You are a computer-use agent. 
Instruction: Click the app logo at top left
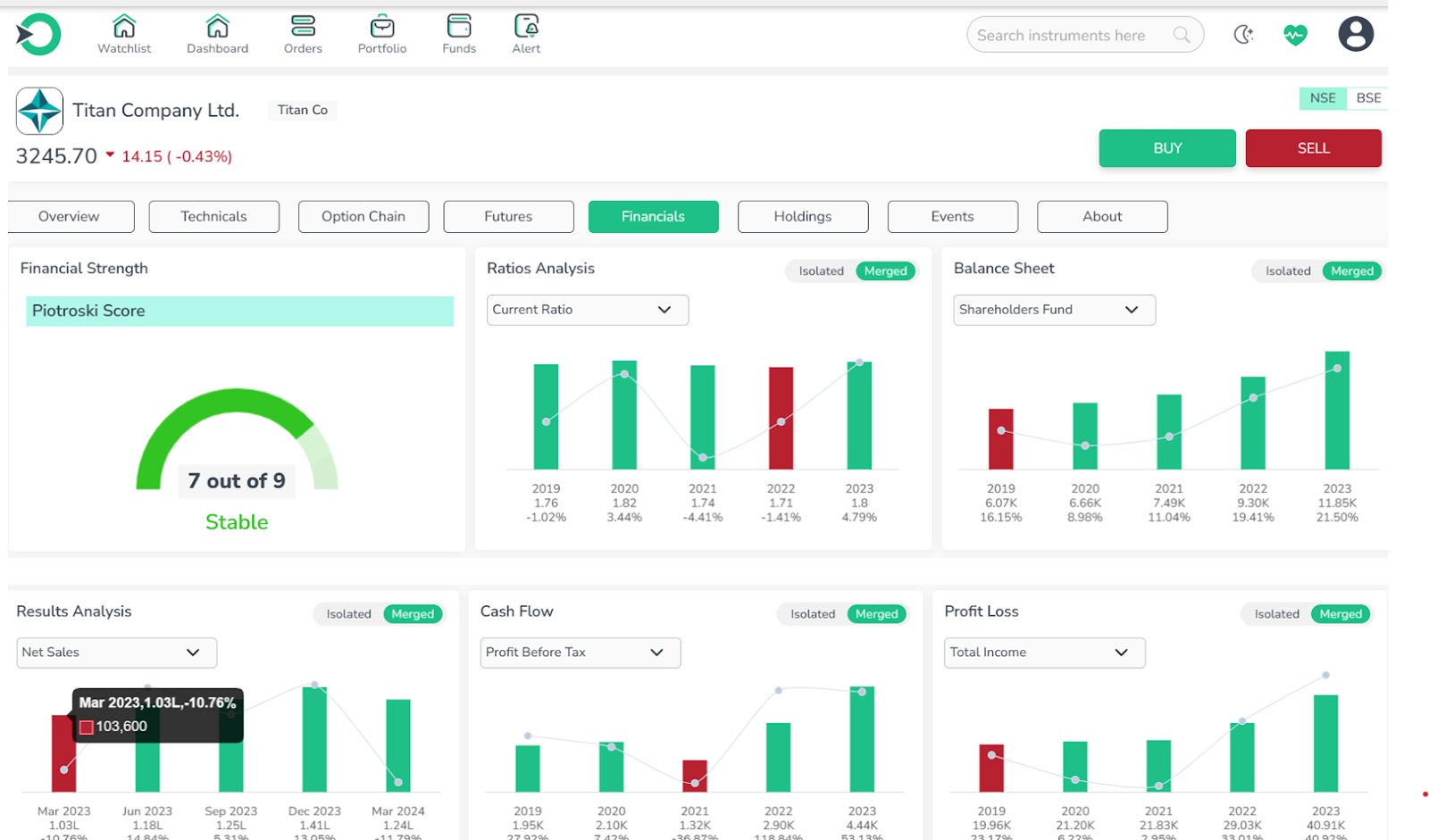[x=38, y=35]
